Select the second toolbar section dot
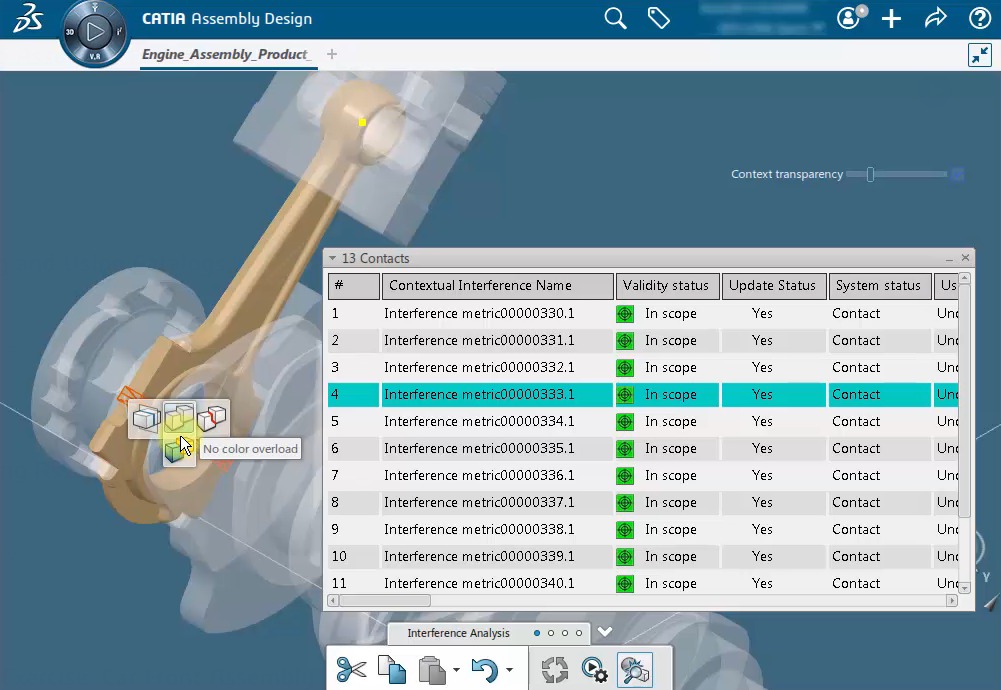1001x690 pixels. point(551,633)
